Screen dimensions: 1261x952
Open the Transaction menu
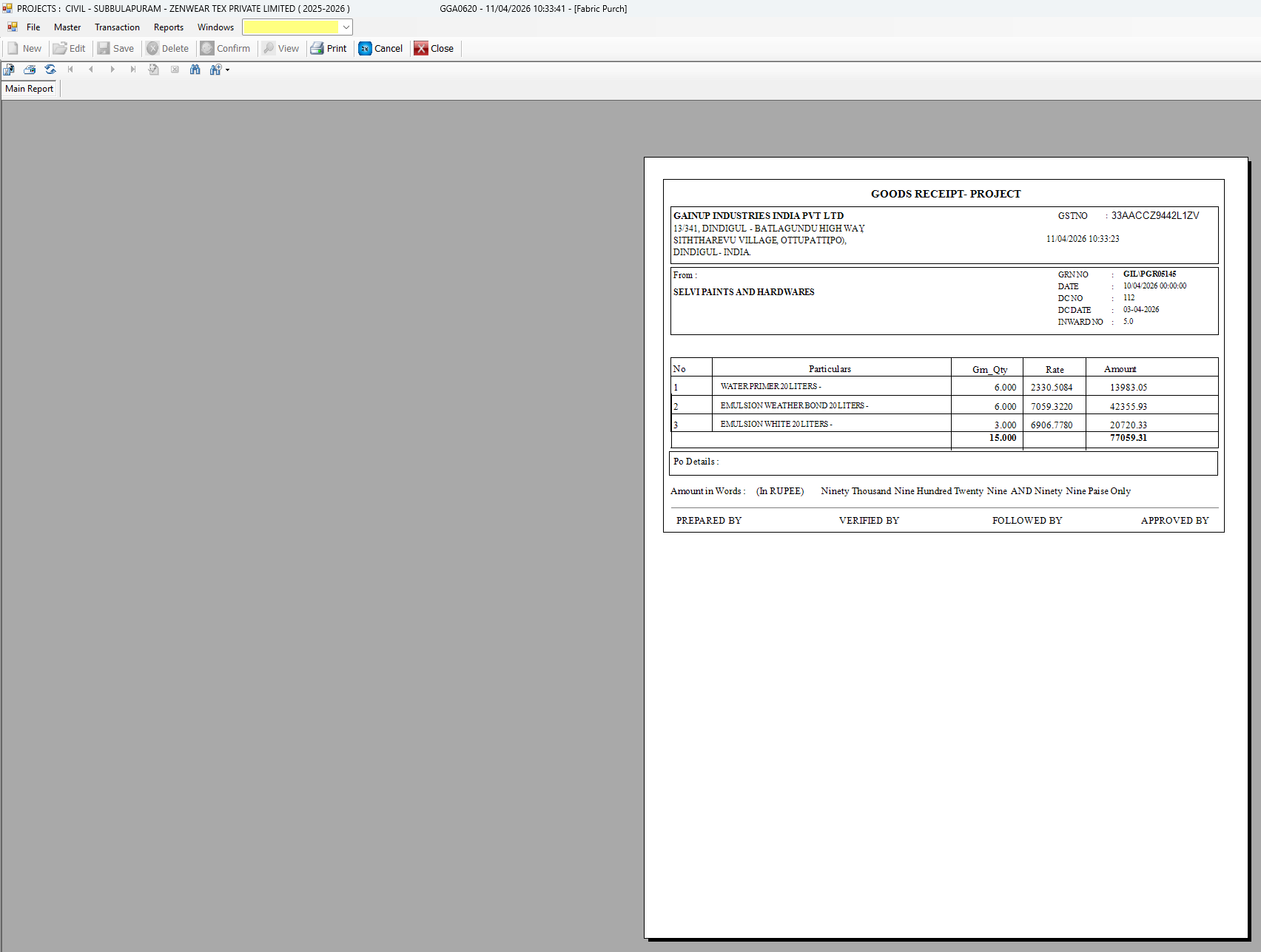click(x=117, y=27)
